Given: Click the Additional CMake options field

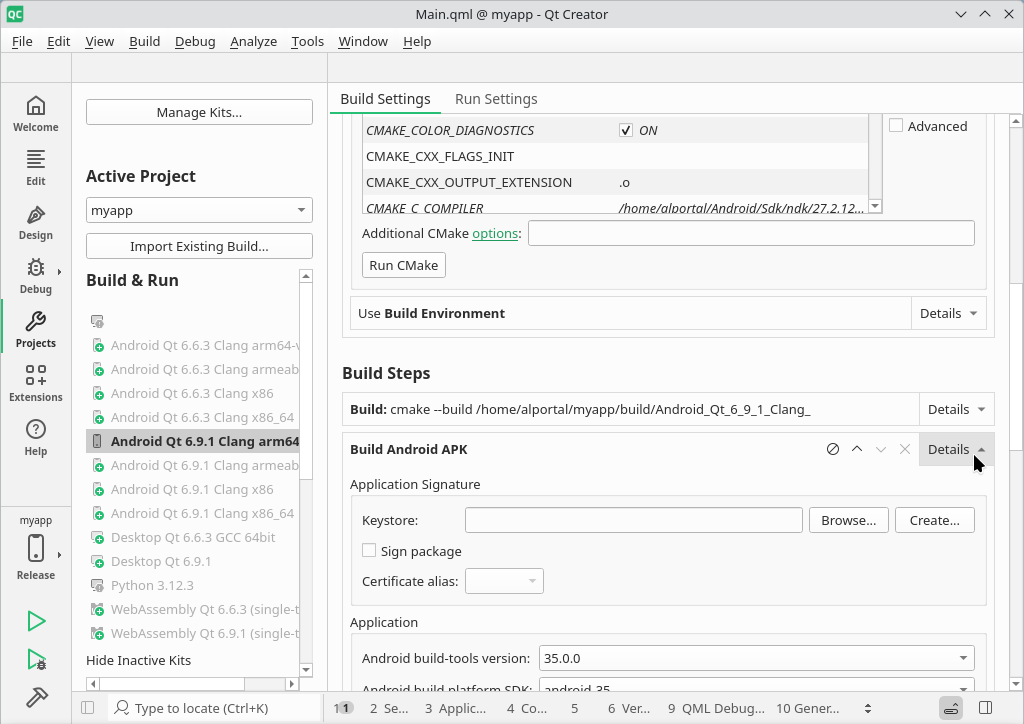Looking at the screenshot, I should (751, 233).
